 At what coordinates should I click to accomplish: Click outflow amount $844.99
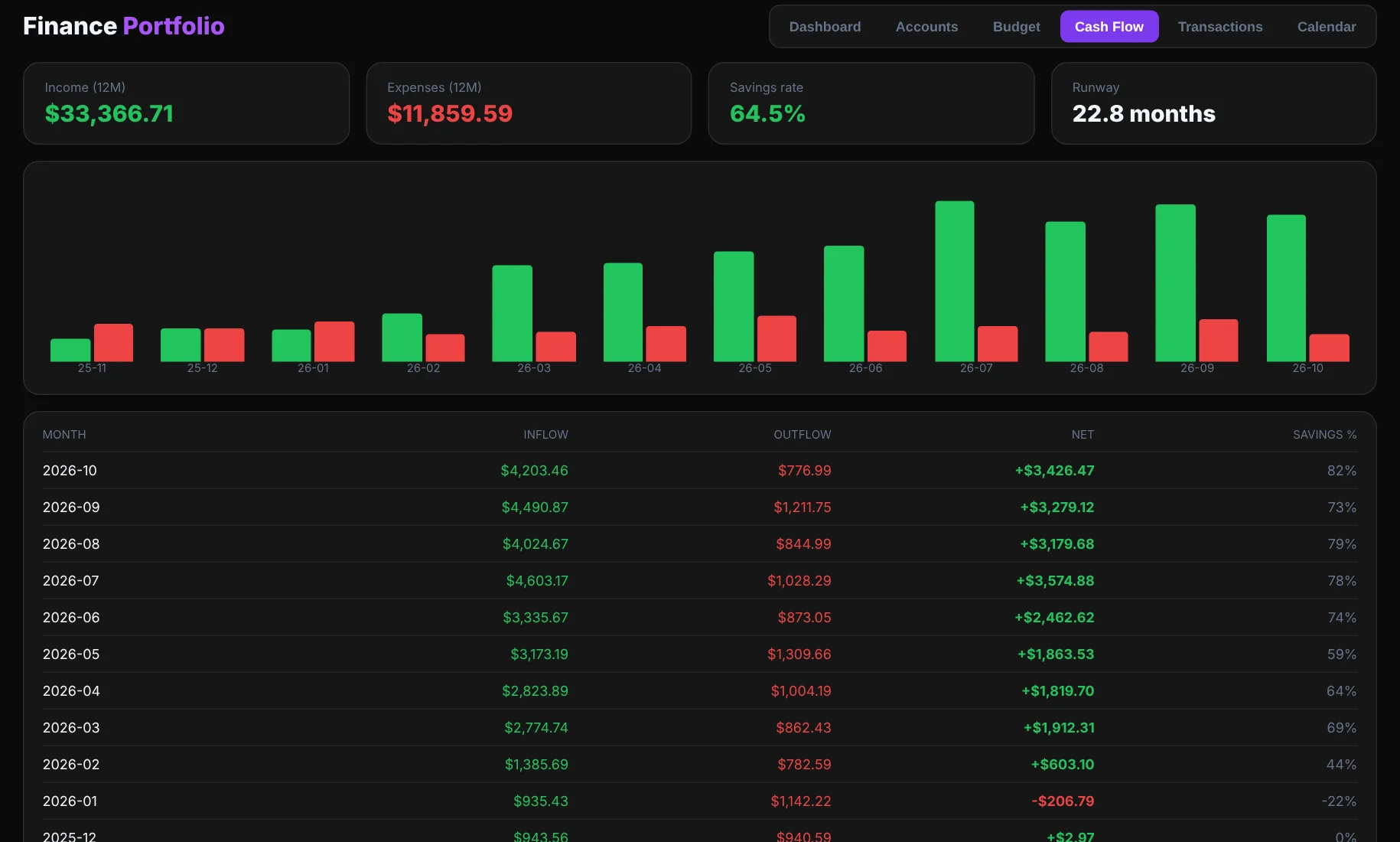(x=803, y=543)
